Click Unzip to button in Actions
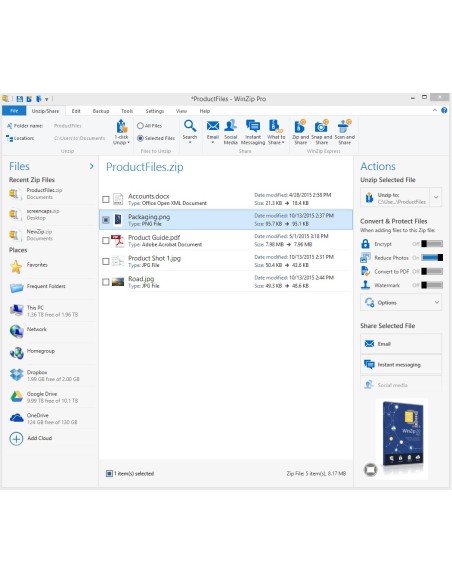The height and width of the screenshot is (584, 452). point(396,197)
